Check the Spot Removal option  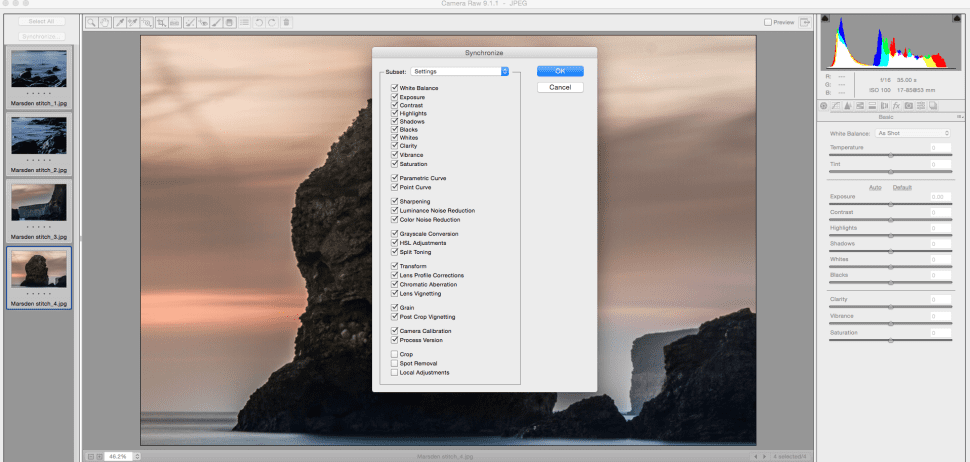394,364
